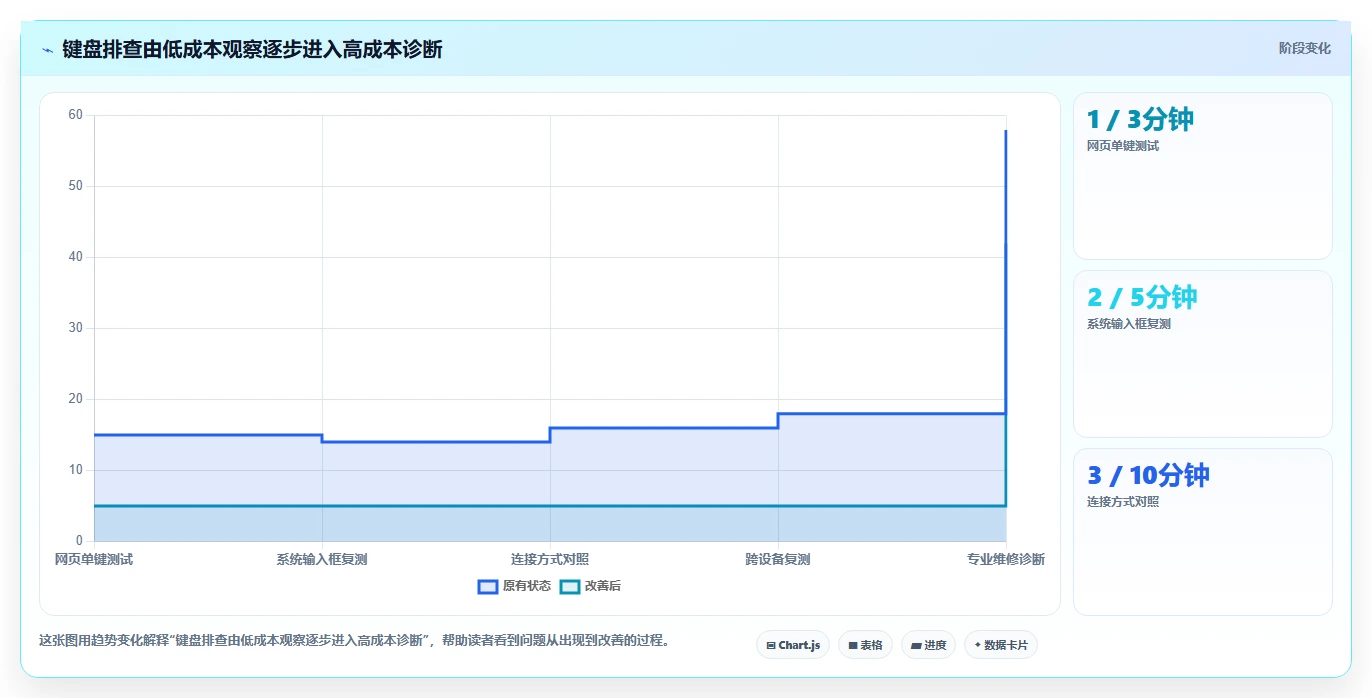The image size is (1372, 698).
Task: Click the 表格 tag
Action: [x=865, y=645]
